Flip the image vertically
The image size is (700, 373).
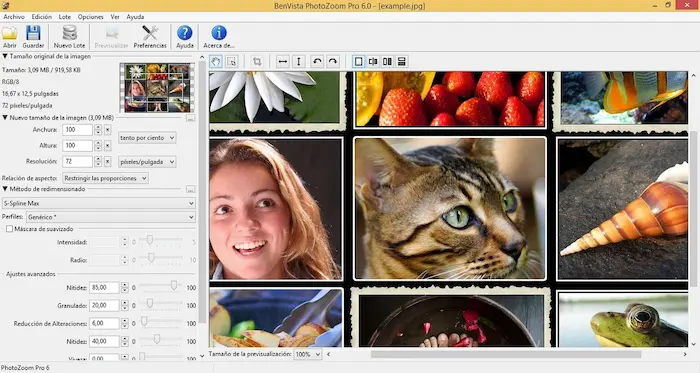coord(298,62)
